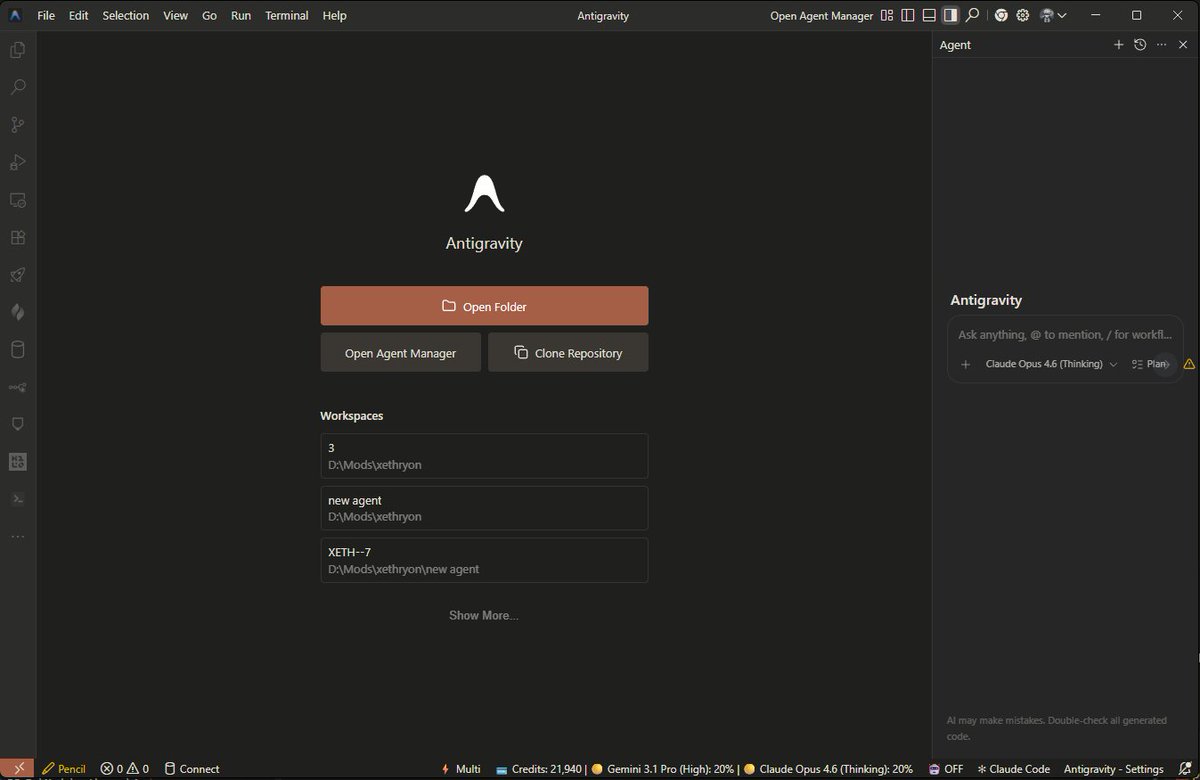
Task: Open the Go menu
Action: pos(209,15)
